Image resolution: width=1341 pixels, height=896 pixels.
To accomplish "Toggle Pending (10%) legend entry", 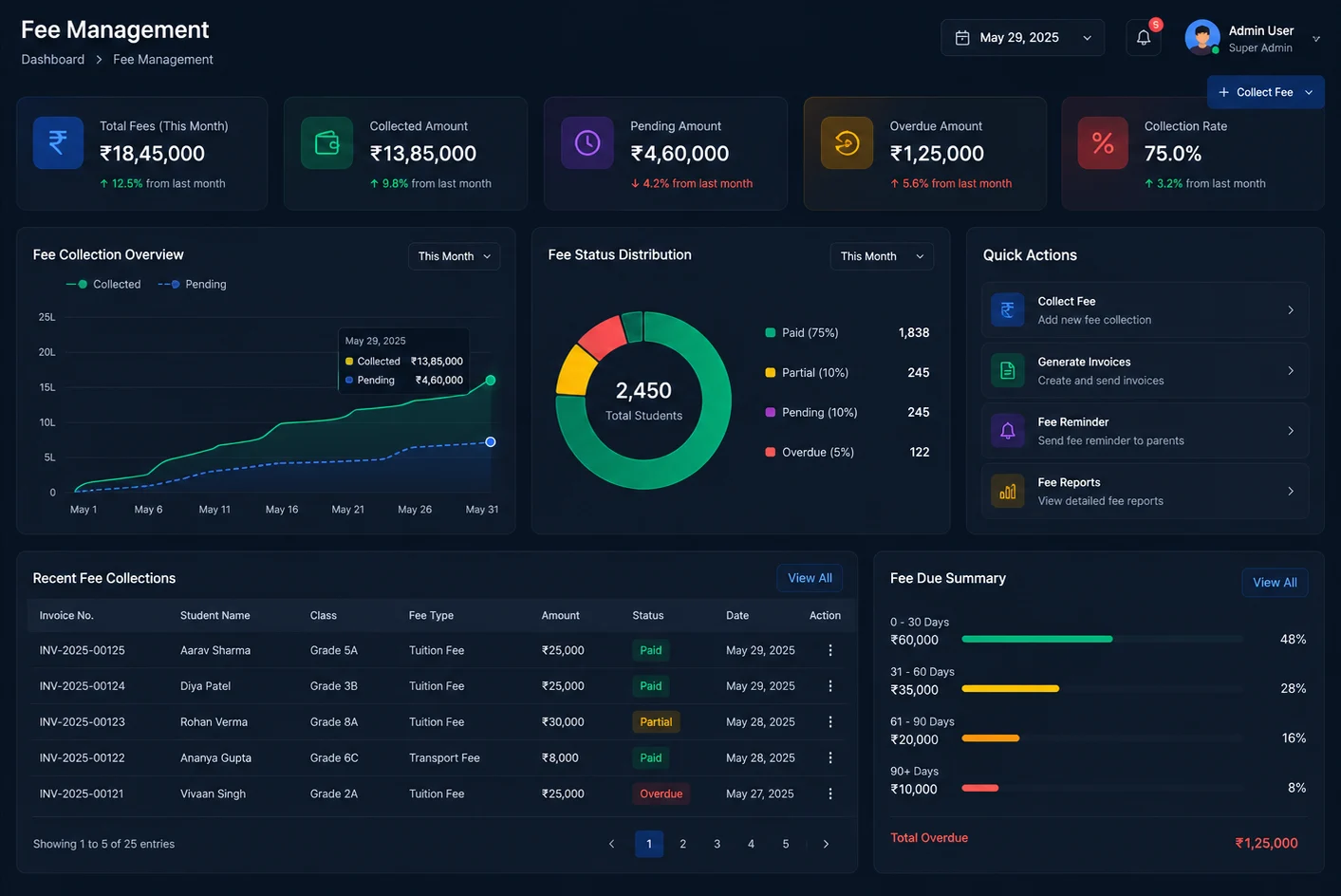I will pyautogui.click(x=811, y=413).
